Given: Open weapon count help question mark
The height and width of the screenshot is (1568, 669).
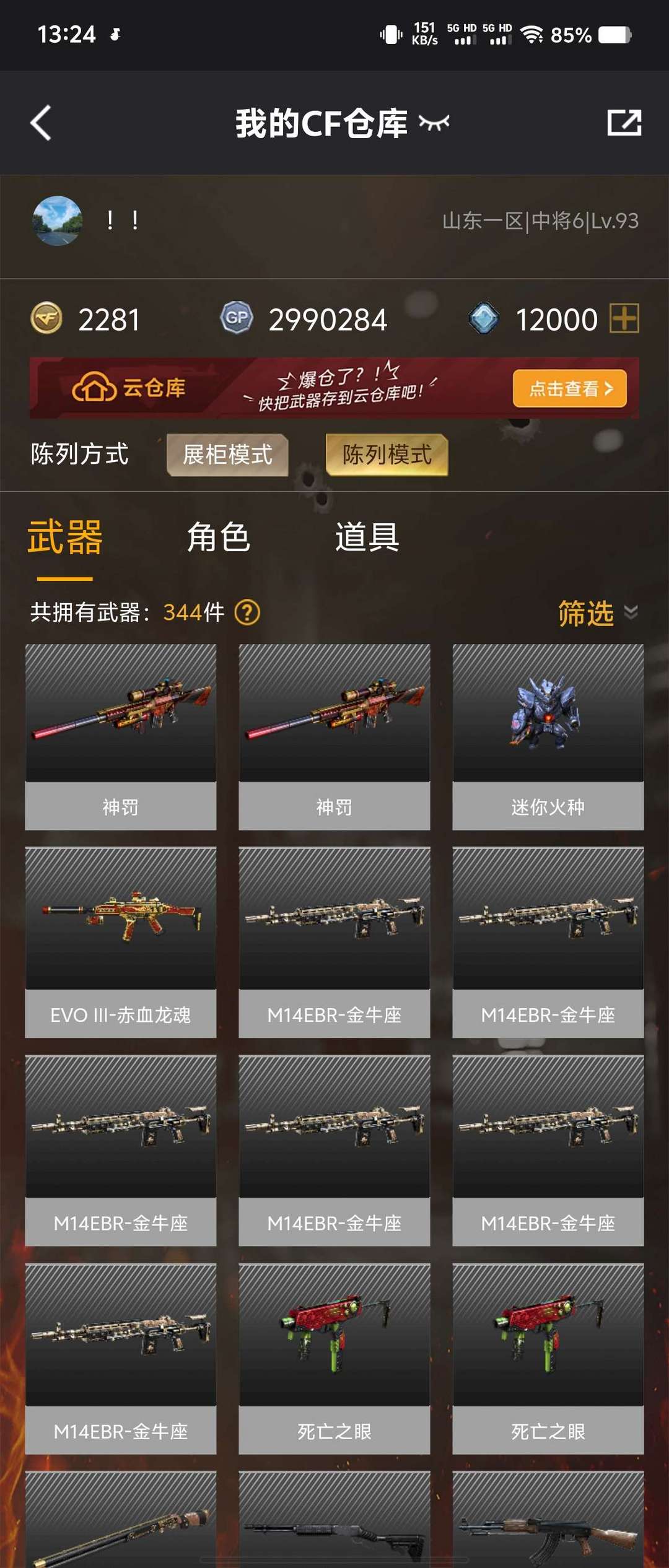Looking at the screenshot, I should (x=247, y=612).
